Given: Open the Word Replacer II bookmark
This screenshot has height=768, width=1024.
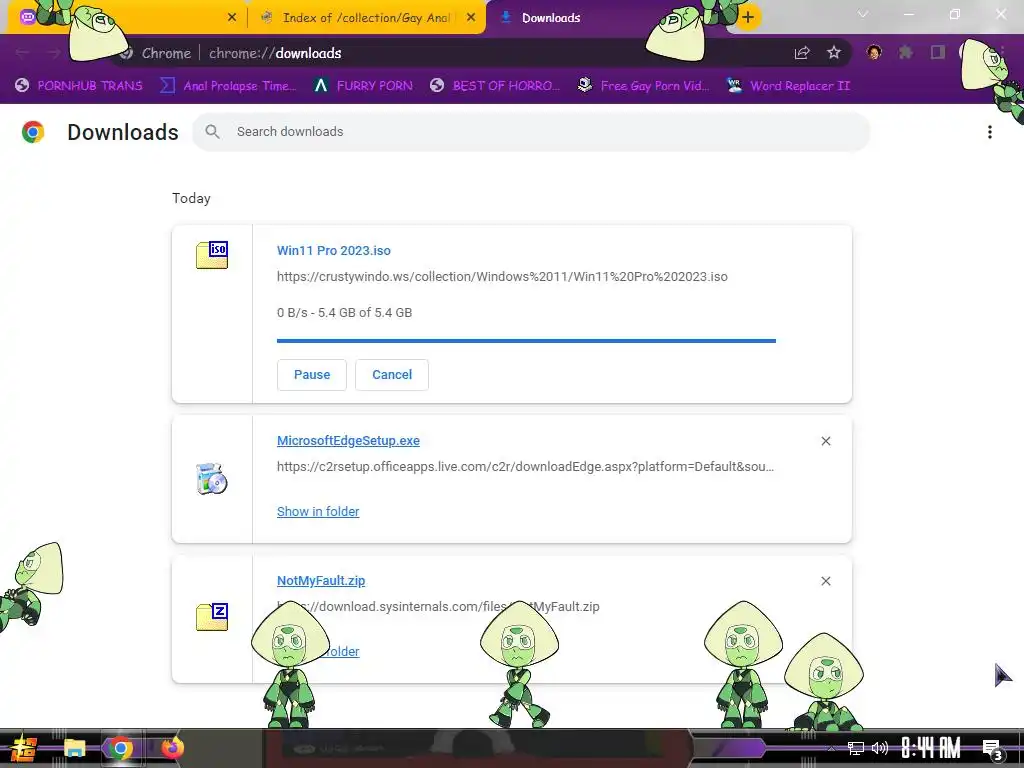Looking at the screenshot, I should [x=788, y=86].
